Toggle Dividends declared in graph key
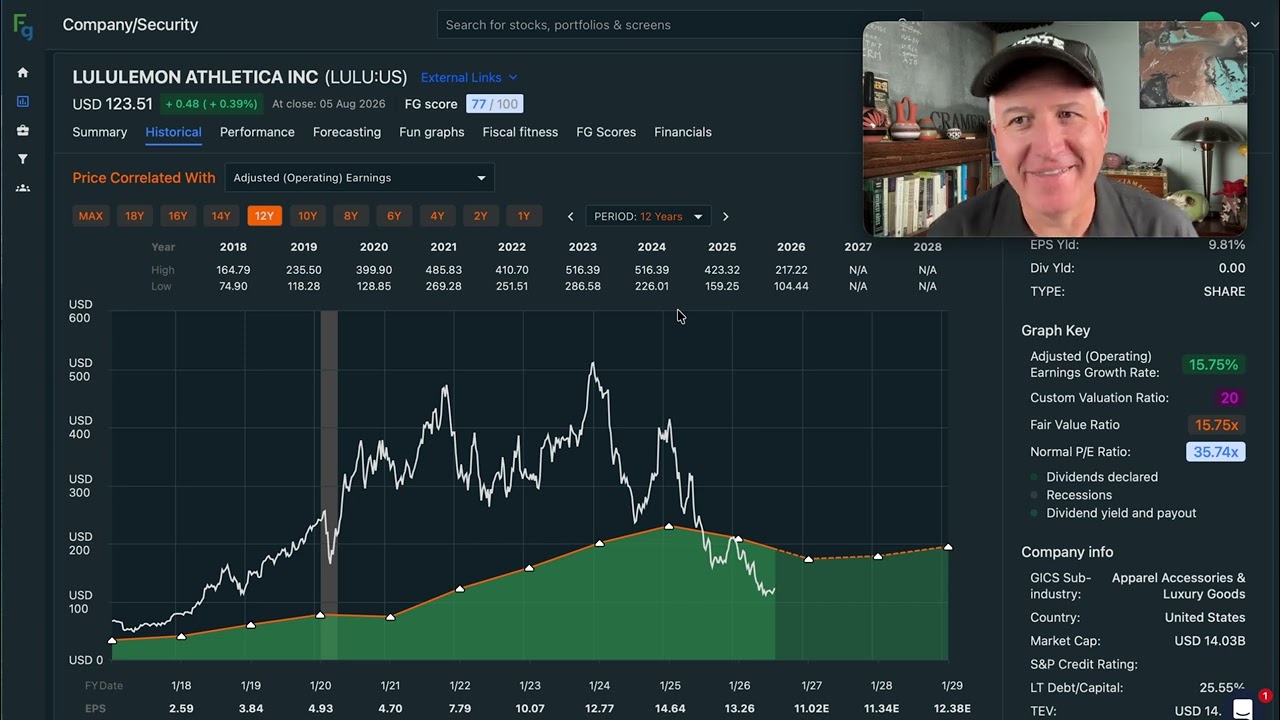Screen dimensions: 1280x720 pos(1101,477)
